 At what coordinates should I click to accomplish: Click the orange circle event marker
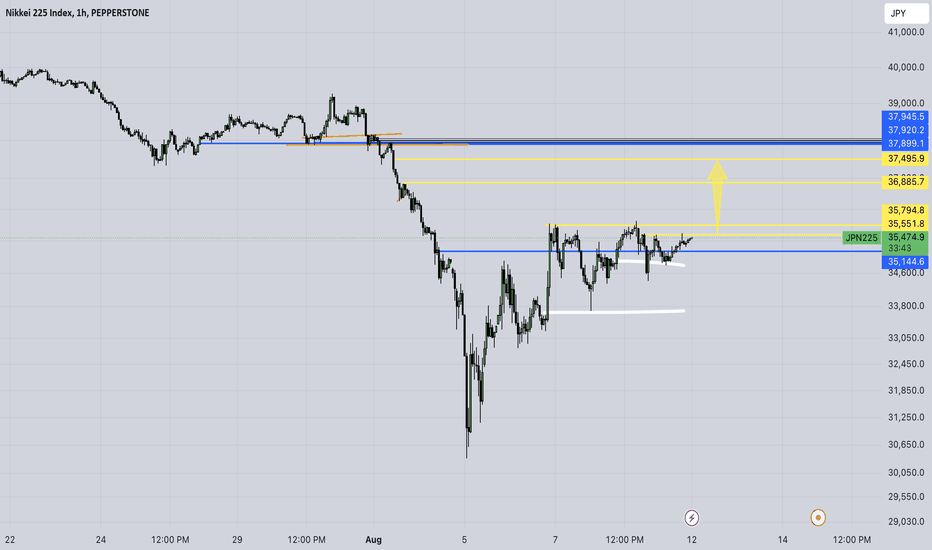coord(818,518)
